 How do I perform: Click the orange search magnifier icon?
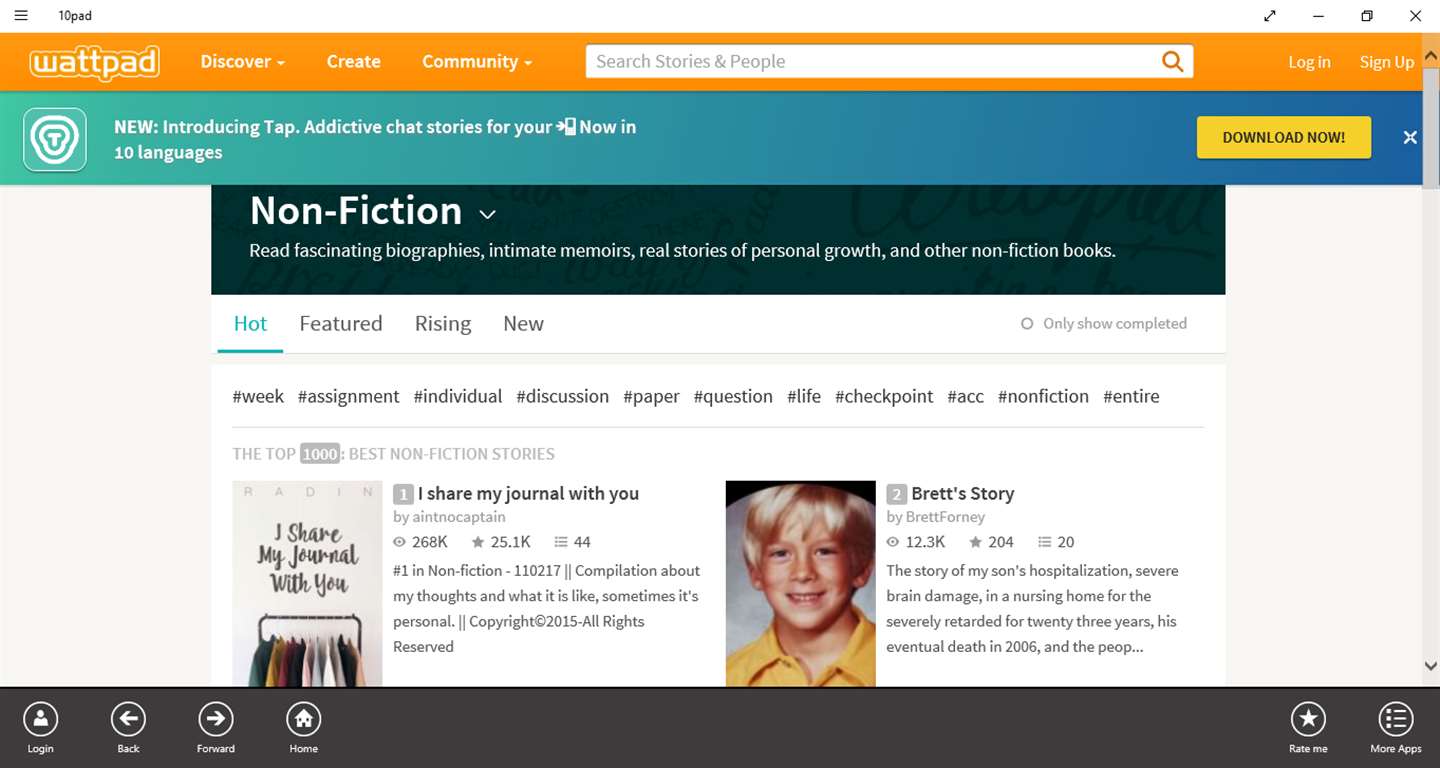pos(1172,61)
